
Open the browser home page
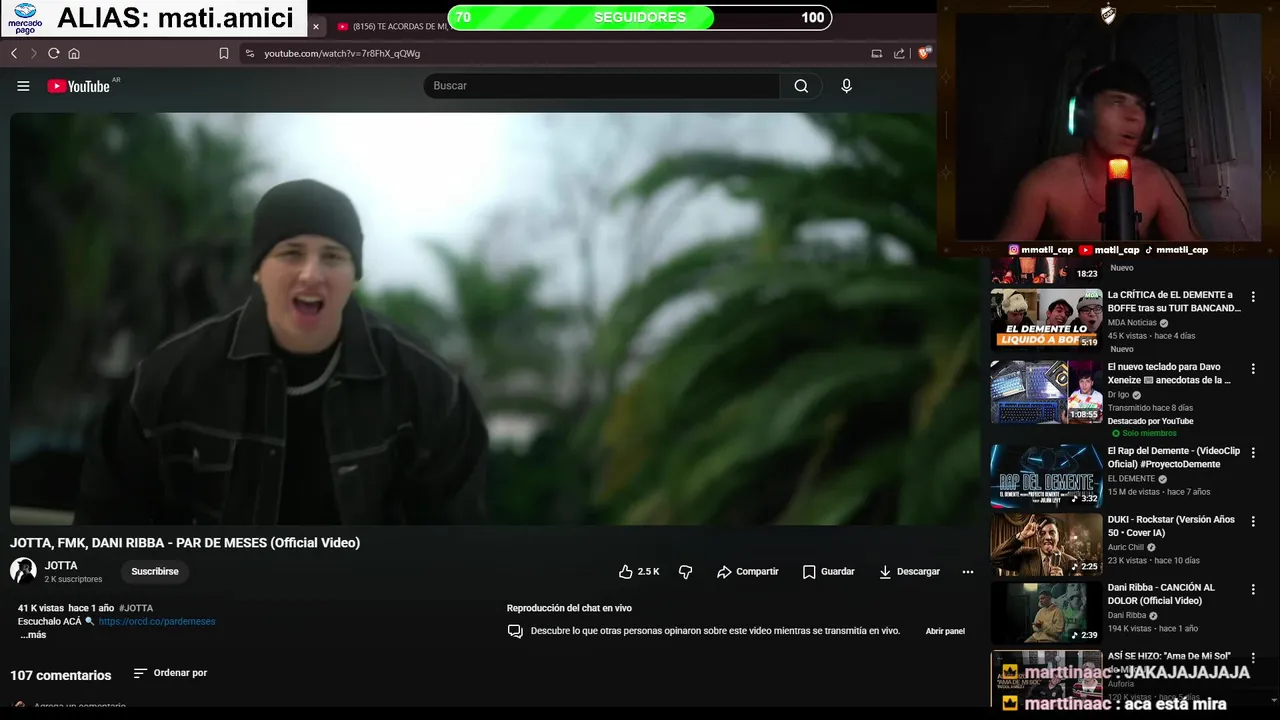tap(74, 53)
